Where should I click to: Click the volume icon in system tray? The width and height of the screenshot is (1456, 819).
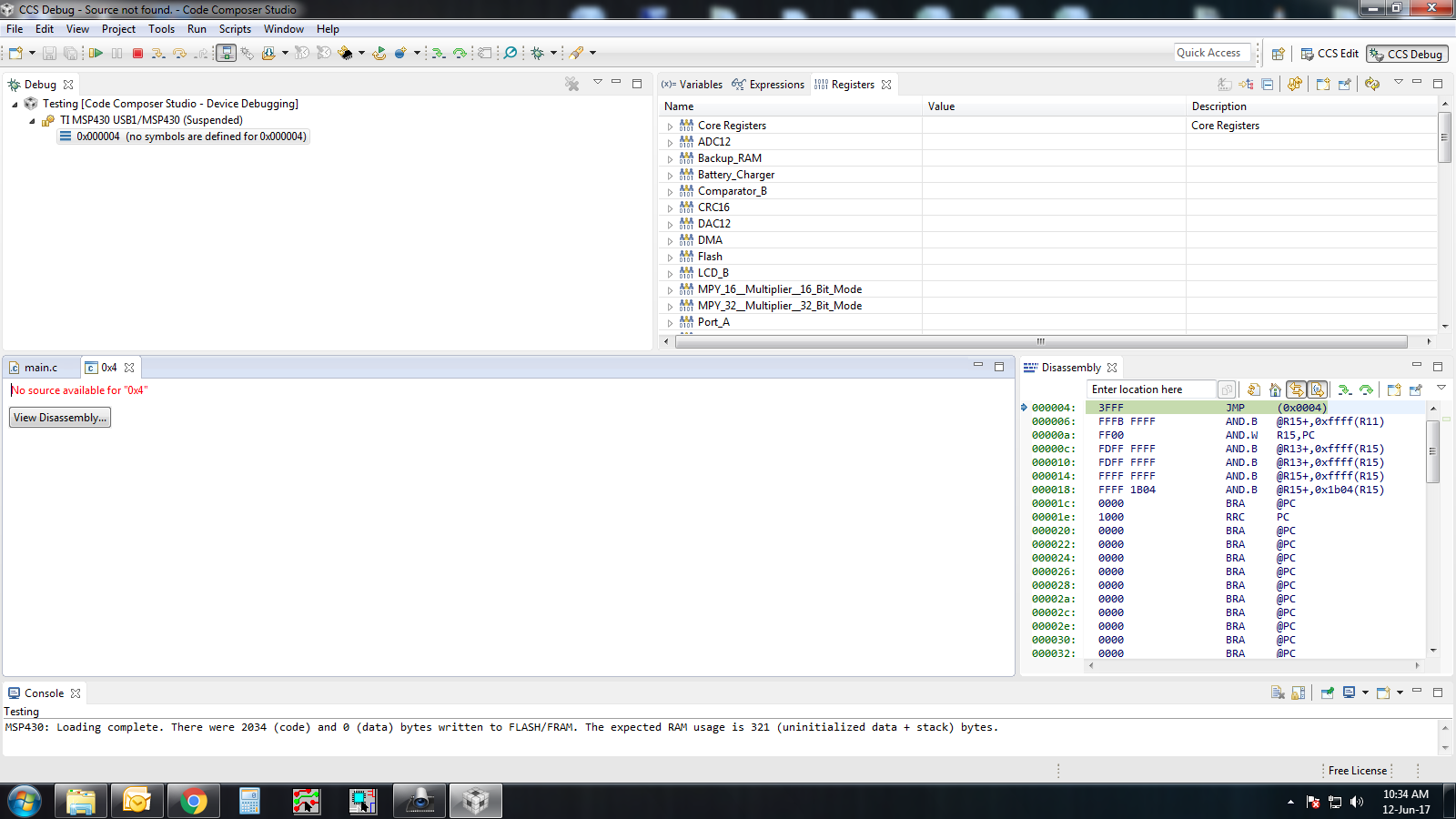[x=1357, y=802]
